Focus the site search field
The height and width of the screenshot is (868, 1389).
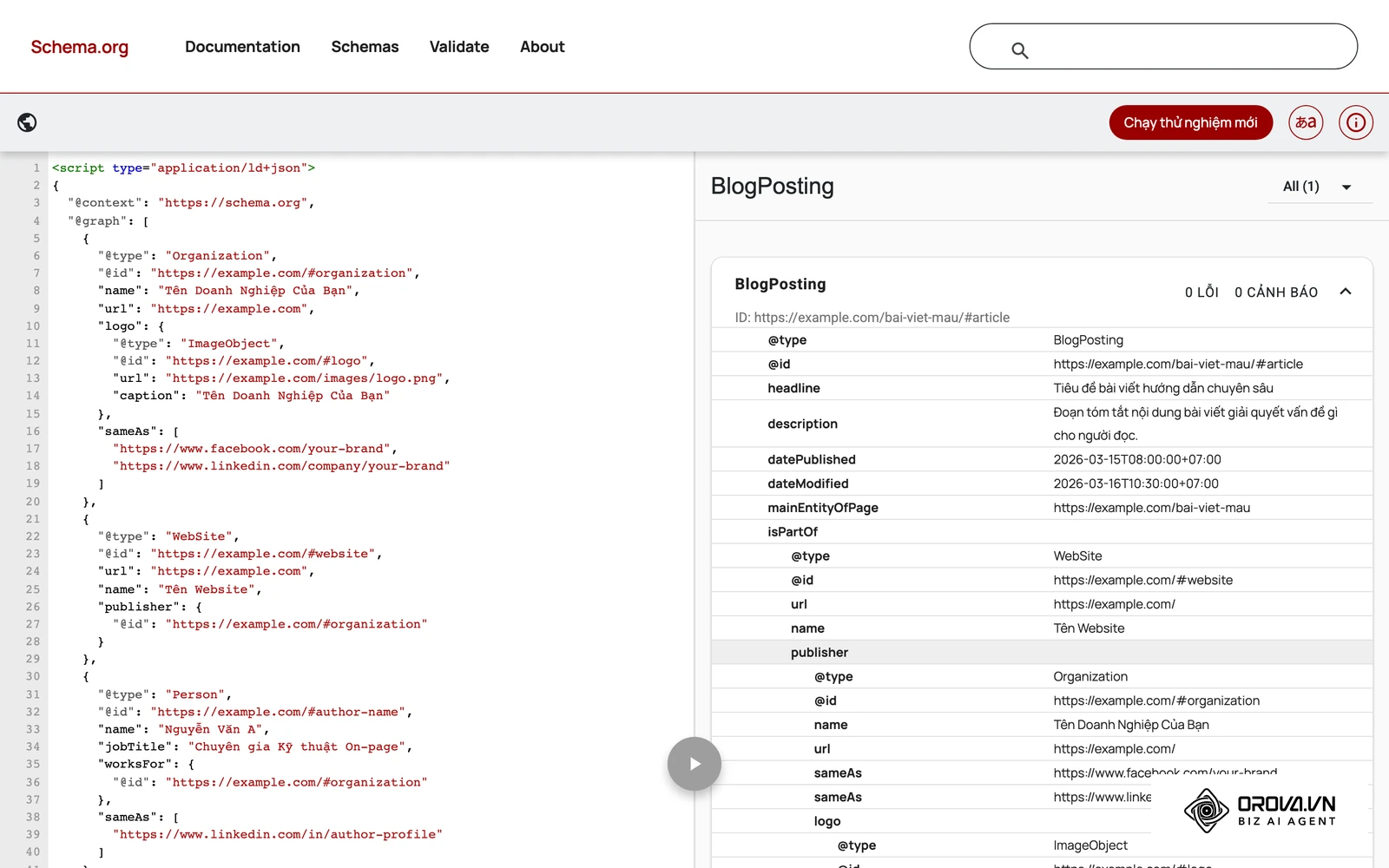click(1163, 46)
